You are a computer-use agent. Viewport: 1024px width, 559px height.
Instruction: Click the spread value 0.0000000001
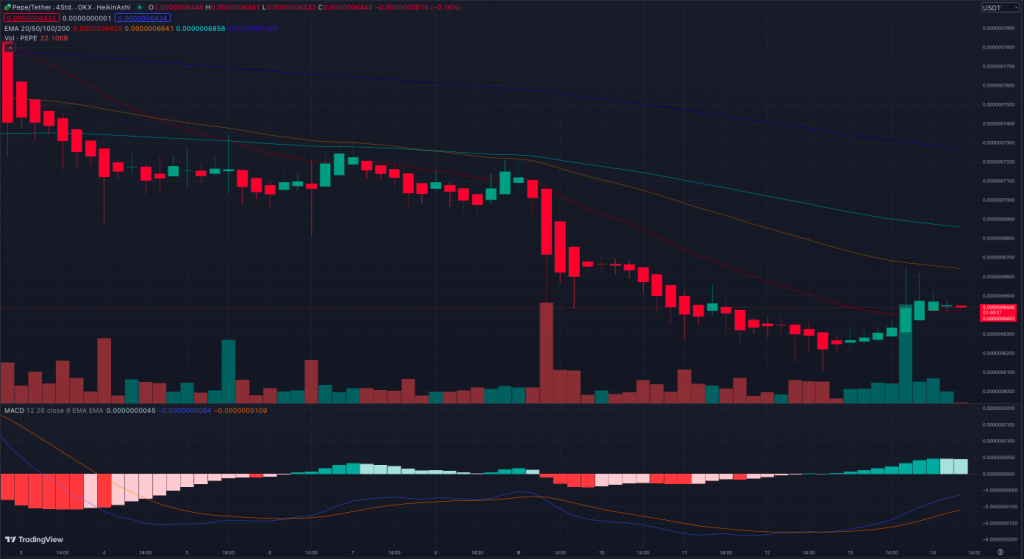pyautogui.click(x=87, y=18)
